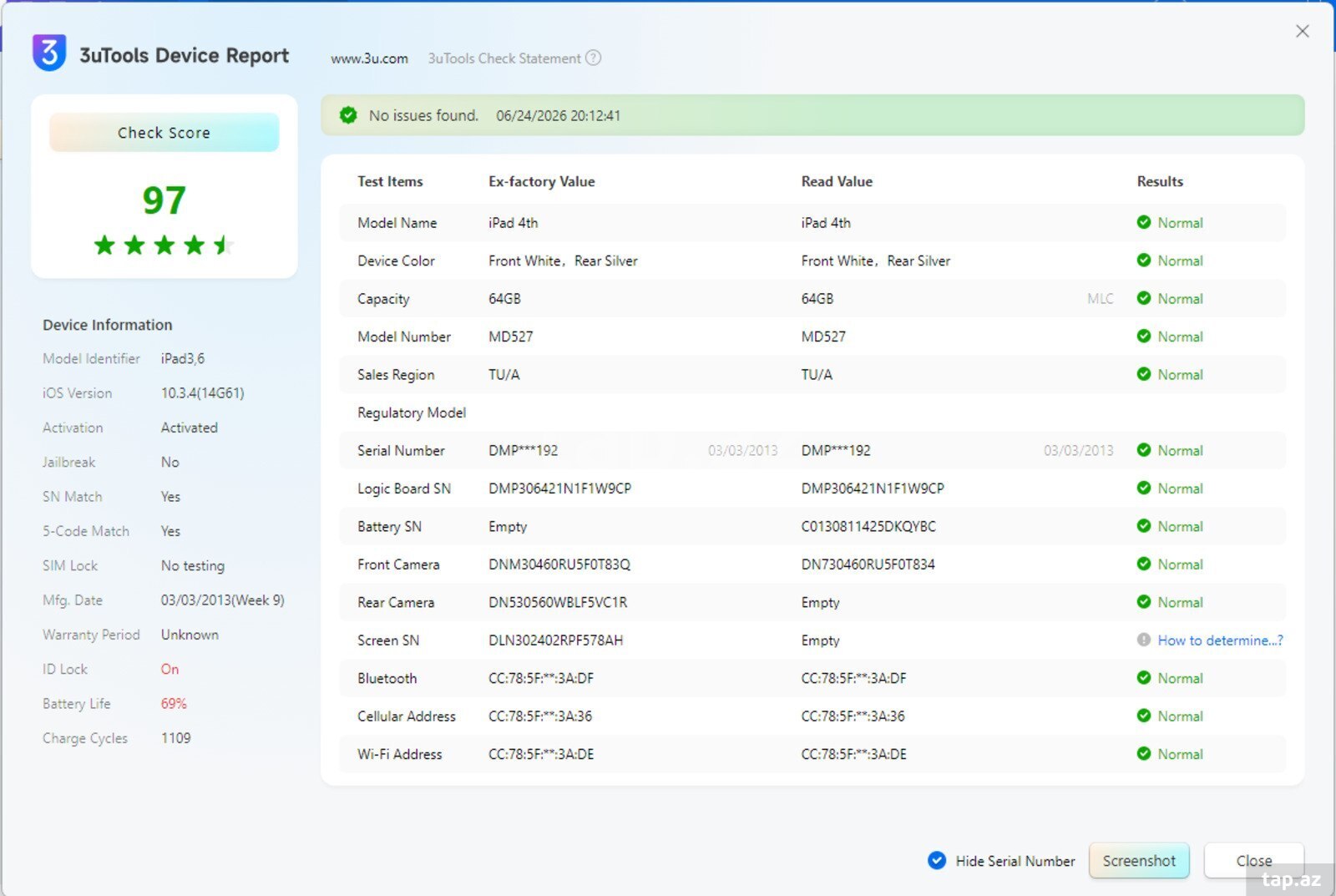Click the report timestamp 06/24/2026 20:12:41
This screenshot has width=1336, height=896.
click(x=558, y=115)
